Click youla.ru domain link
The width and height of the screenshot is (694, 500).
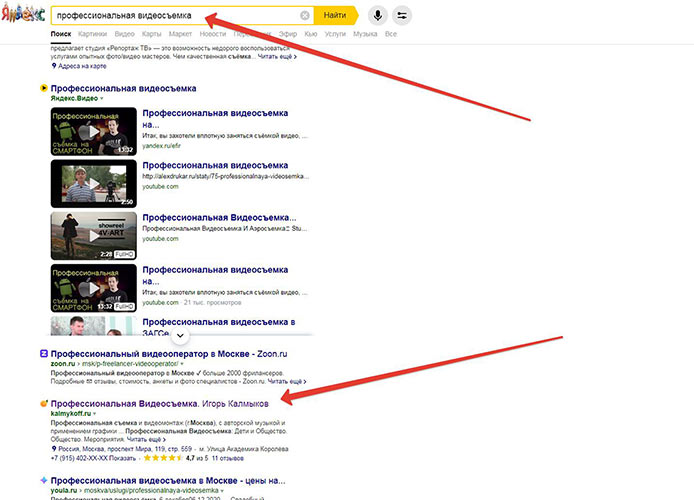pos(64,490)
